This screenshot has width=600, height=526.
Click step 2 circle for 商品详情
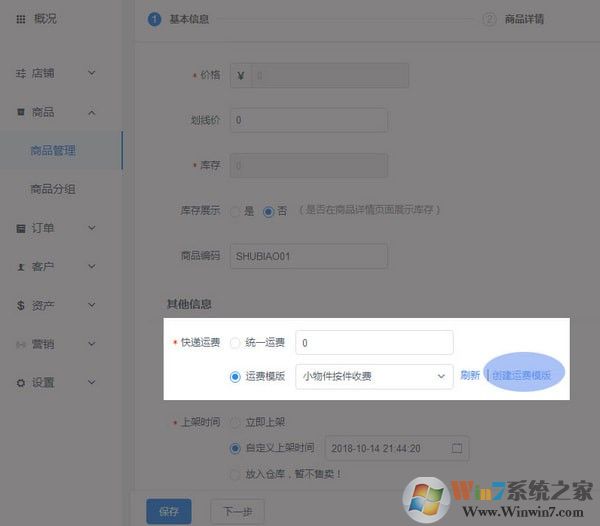489,19
